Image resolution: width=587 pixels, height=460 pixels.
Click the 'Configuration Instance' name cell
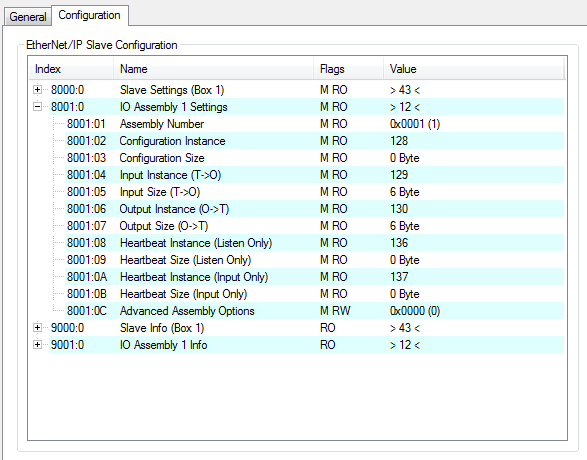pyautogui.click(x=172, y=141)
